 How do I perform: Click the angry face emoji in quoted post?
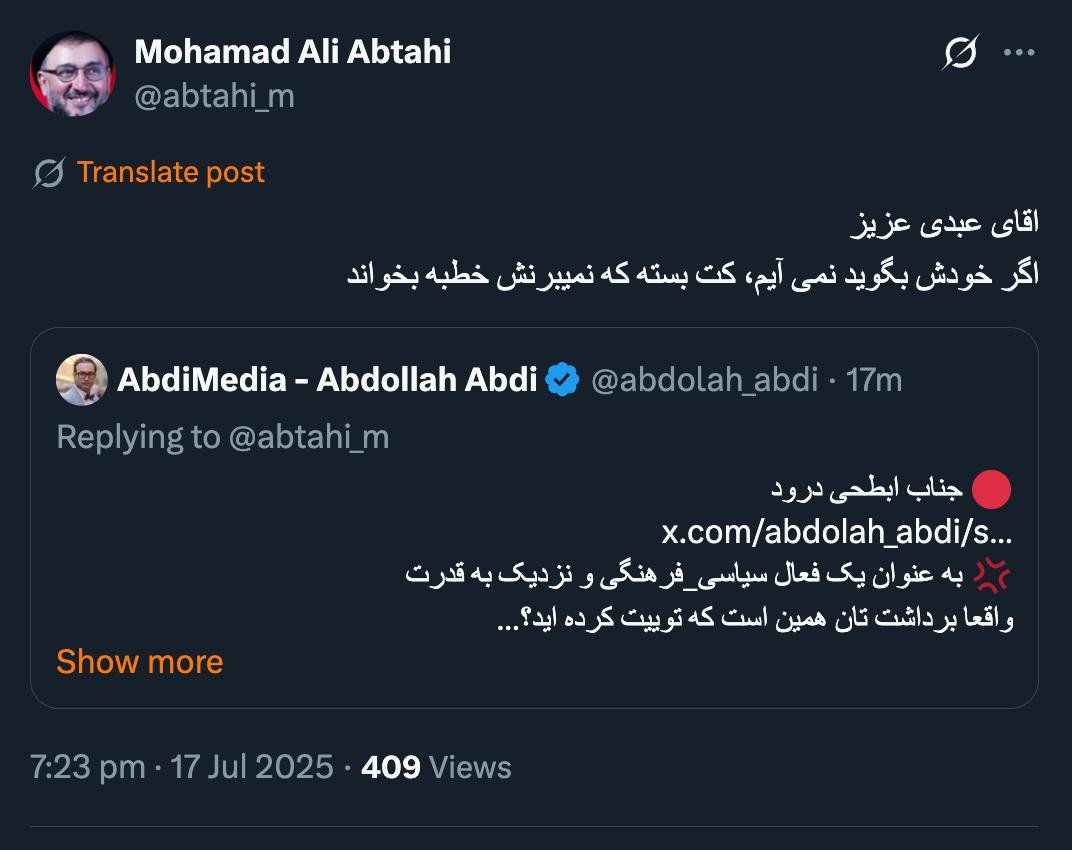[x=992, y=576]
